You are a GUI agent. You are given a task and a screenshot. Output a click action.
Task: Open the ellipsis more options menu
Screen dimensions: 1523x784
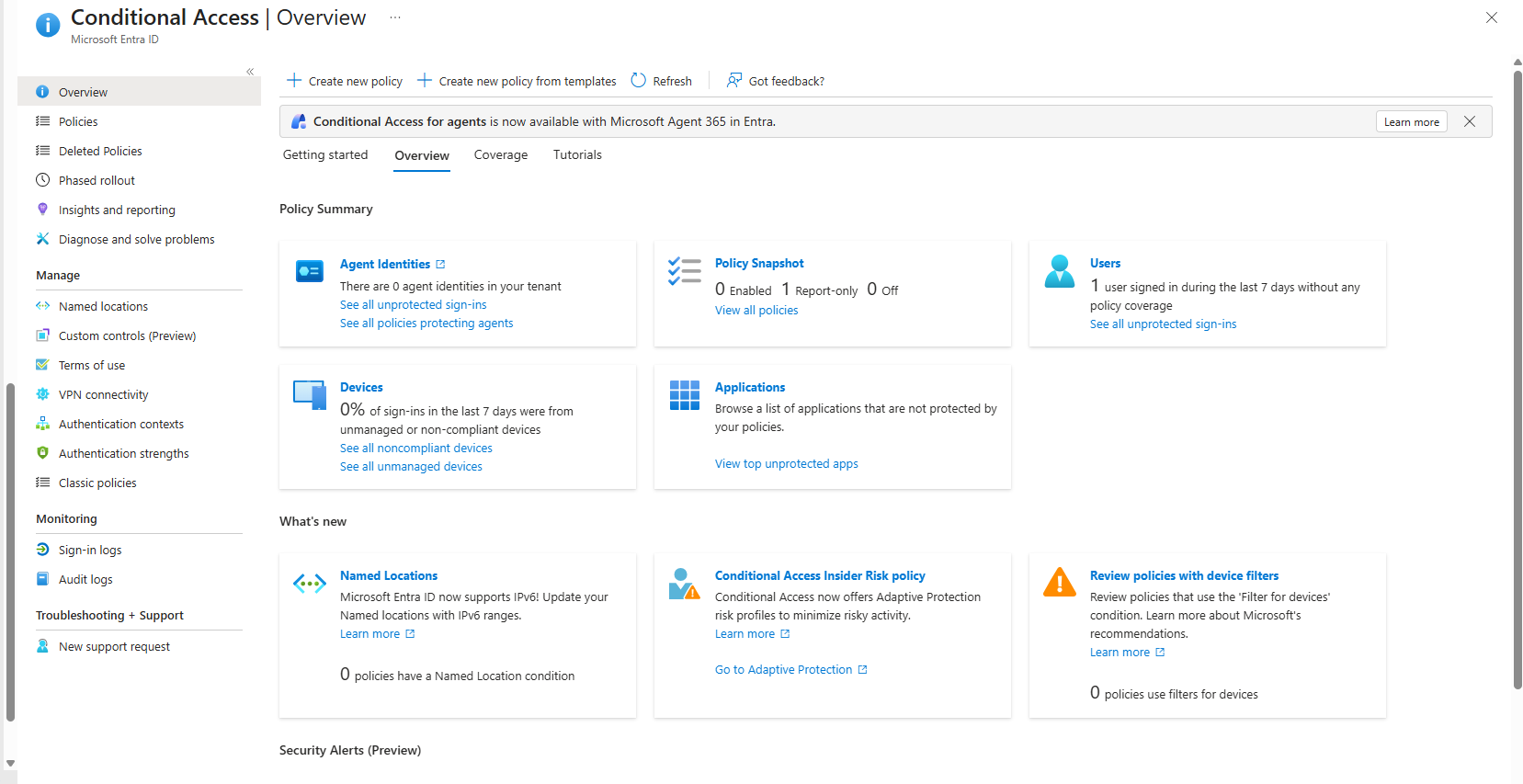click(x=395, y=17)
